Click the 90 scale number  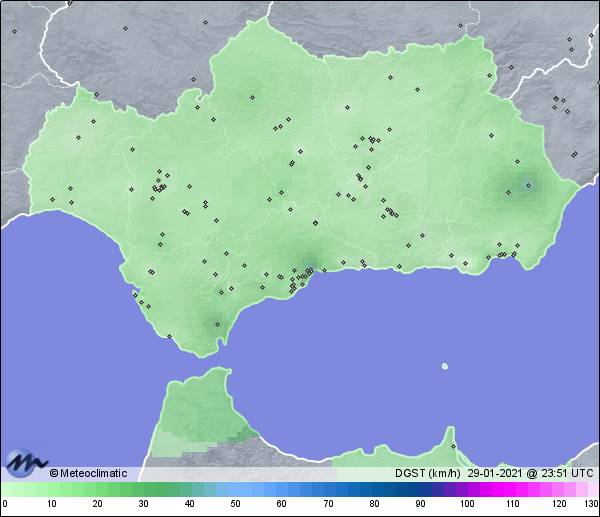pos(420,503)
